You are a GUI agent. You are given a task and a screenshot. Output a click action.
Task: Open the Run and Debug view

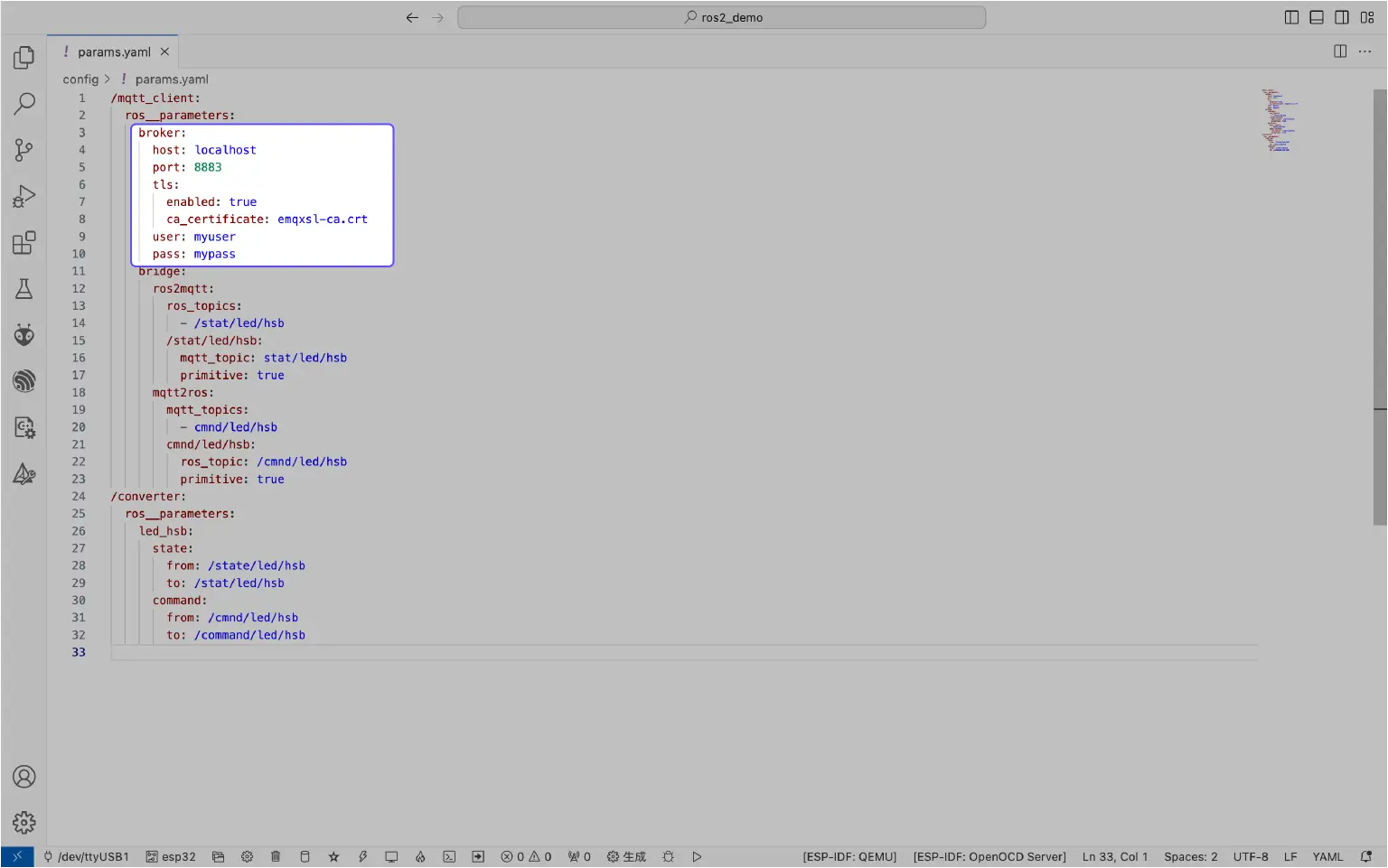23,196
